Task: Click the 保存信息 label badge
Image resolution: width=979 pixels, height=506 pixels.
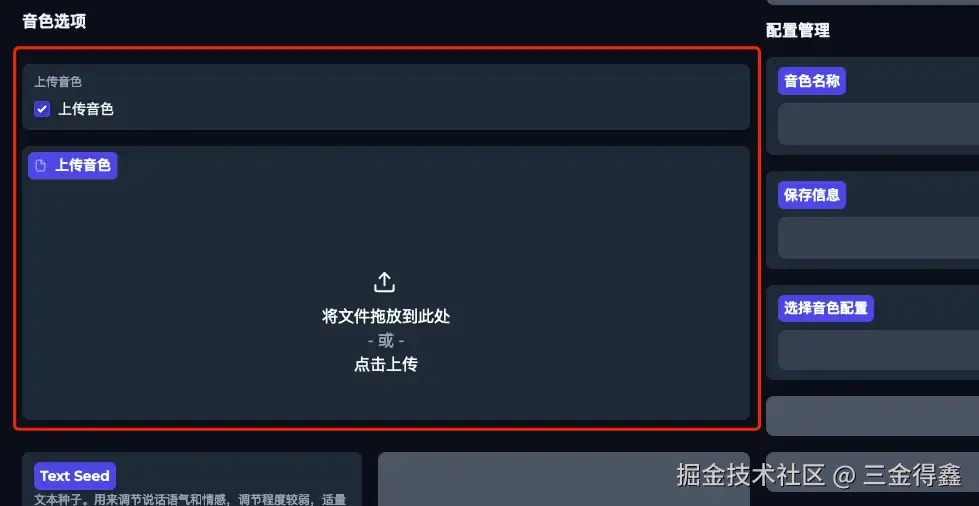Action: pos(812,195)
